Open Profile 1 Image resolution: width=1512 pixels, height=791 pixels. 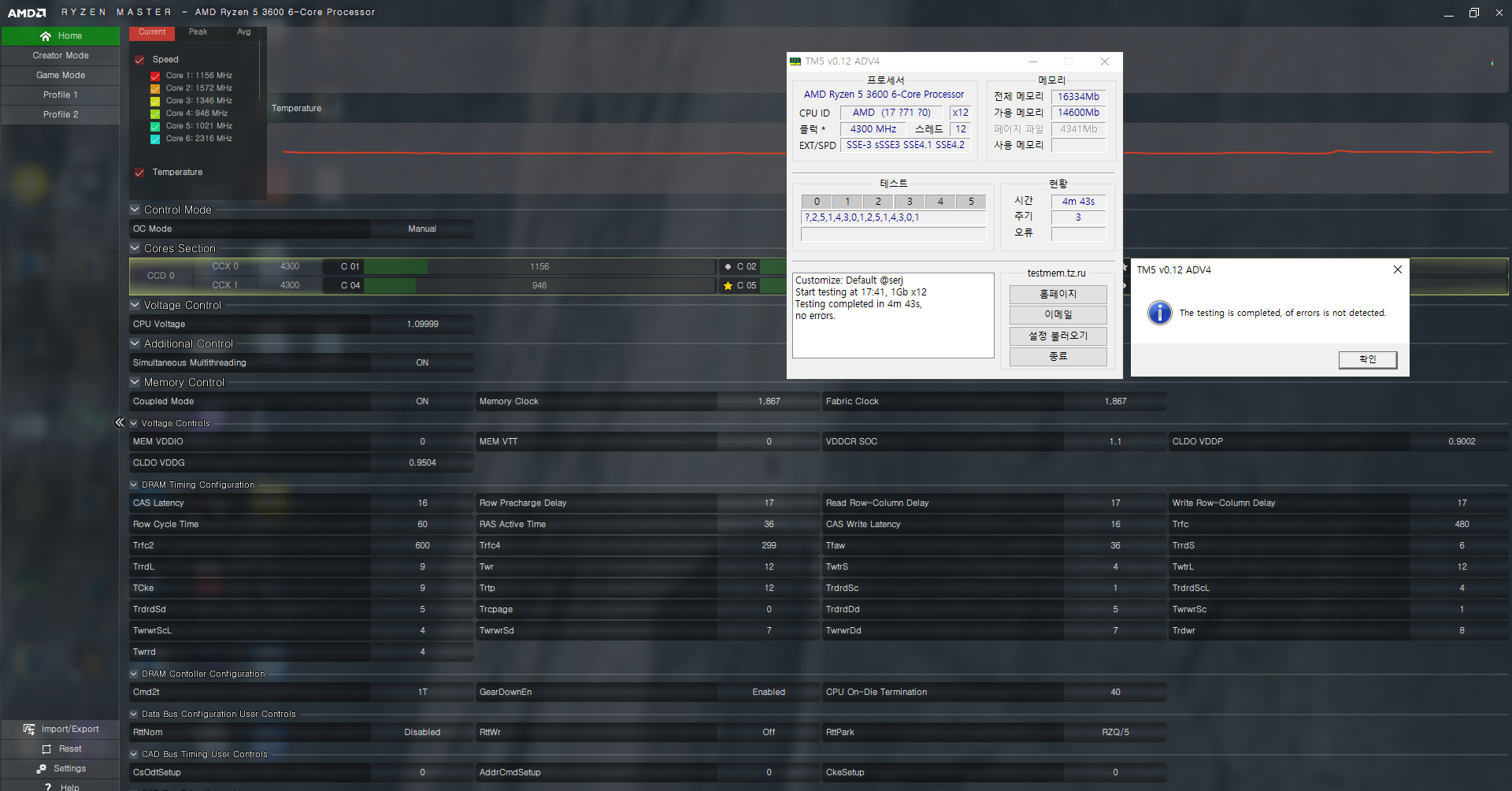[x=61, y=95]
